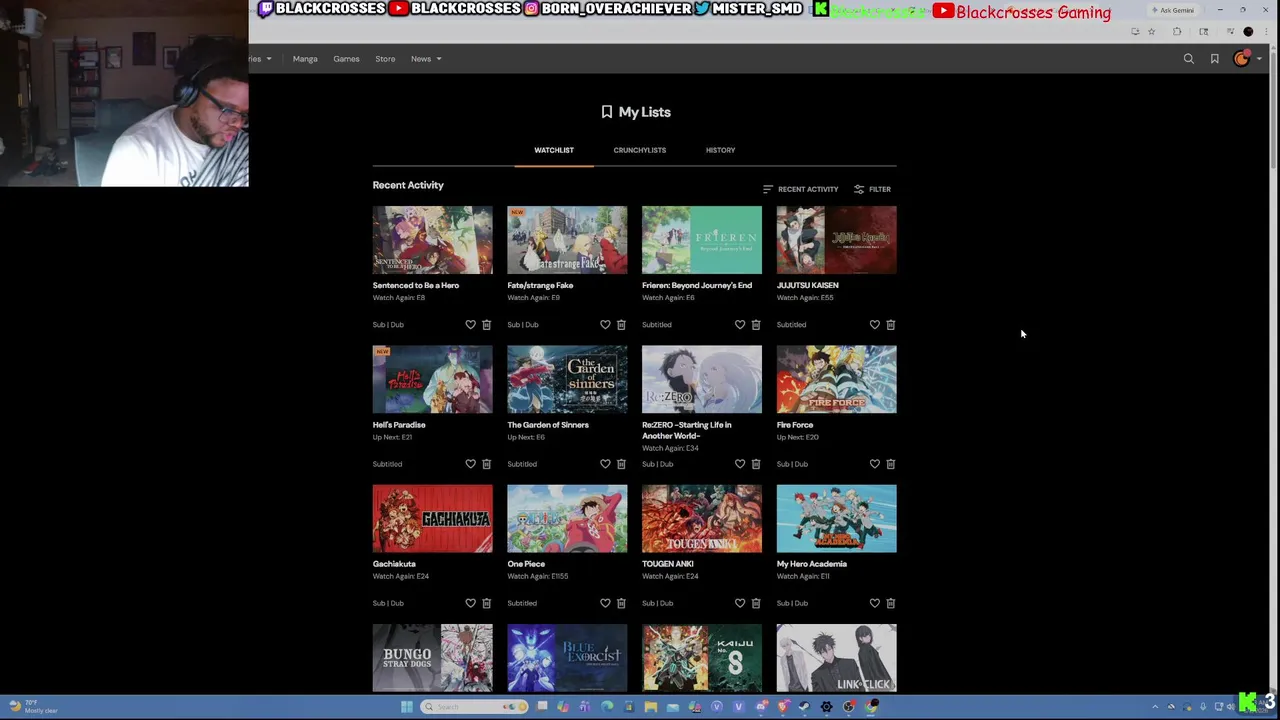Open the Manga nav link
Image resolution: width=1280 pixels, height=720 pixels.
point(305,59)
